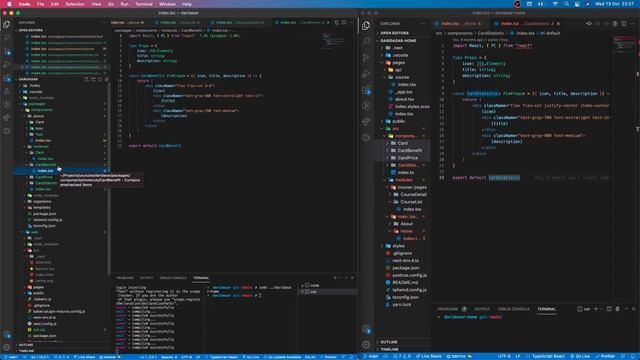Switch to OUTPUT tab in right window panel
The image size is (640, 360).
point(482,309)
